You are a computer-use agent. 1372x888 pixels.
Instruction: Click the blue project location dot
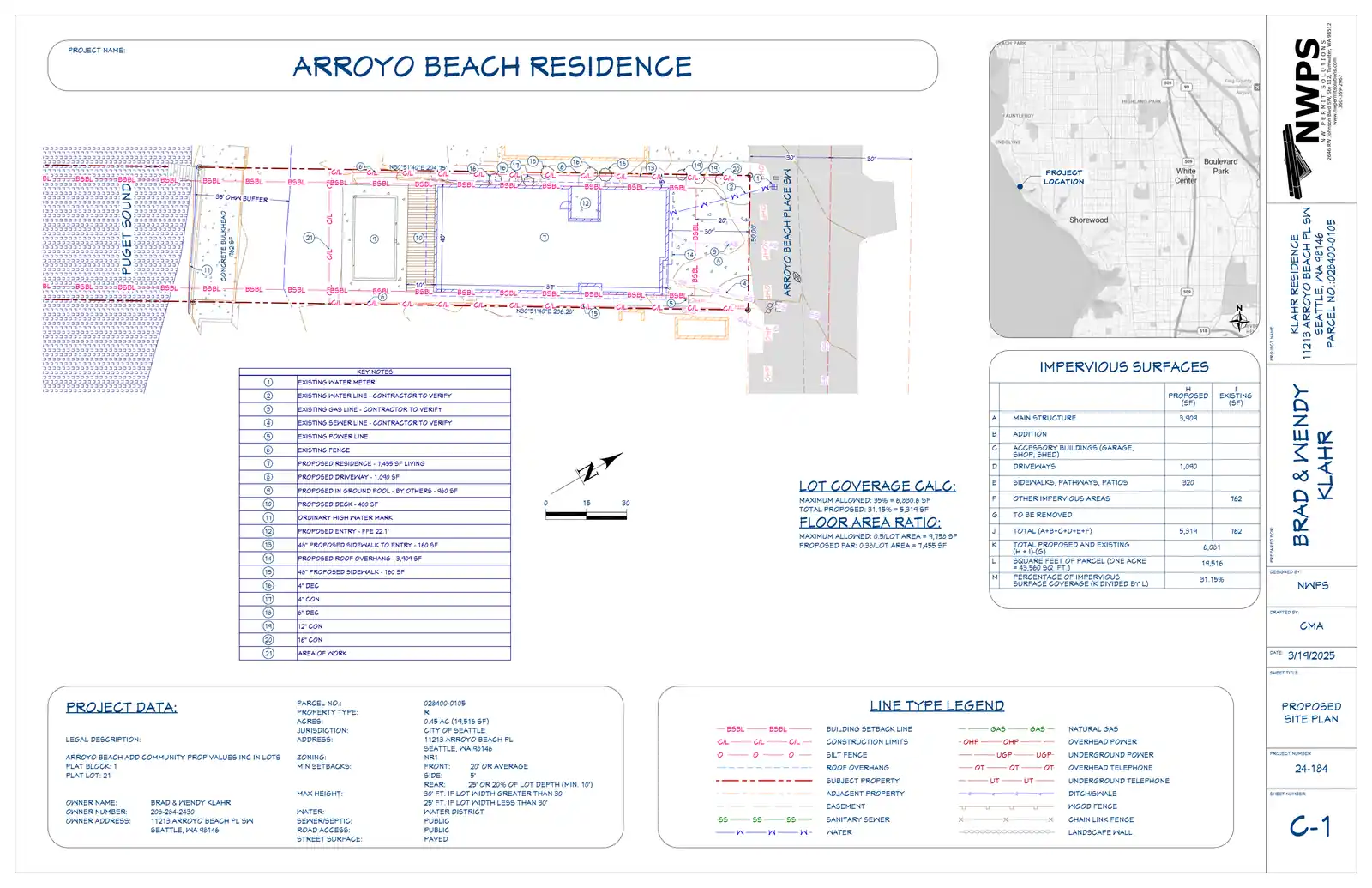(1020, 186)
